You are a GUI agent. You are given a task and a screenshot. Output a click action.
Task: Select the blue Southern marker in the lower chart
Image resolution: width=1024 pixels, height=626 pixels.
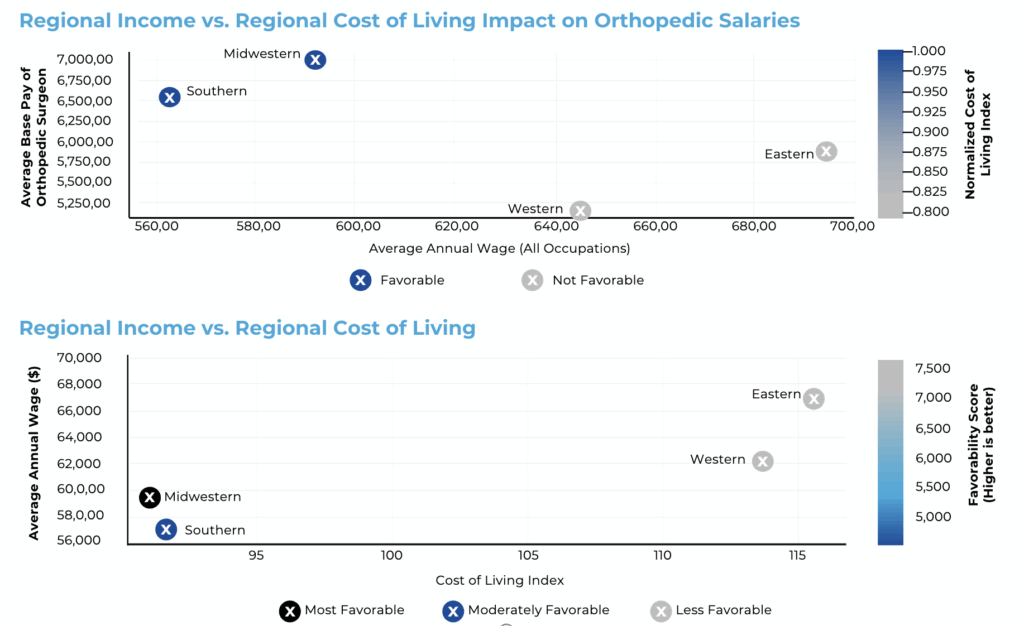click(x=166, y=529)
